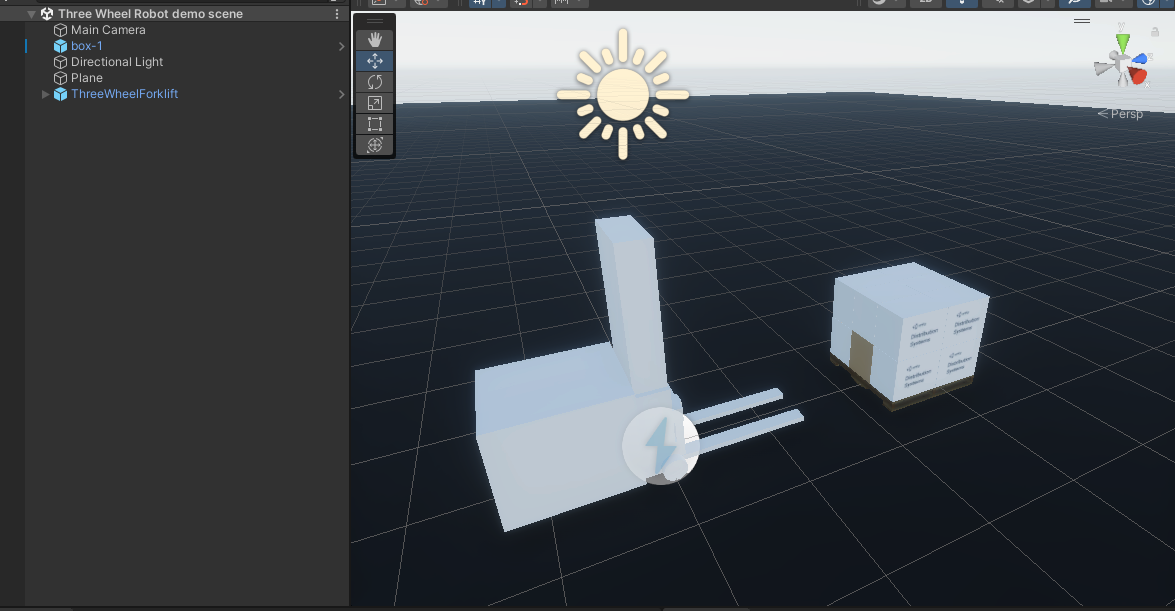Viewport: 1175px width, 611px height.
Task: Toggle the scene gizmo rotation lock
Action: (x=1155, y=31)
